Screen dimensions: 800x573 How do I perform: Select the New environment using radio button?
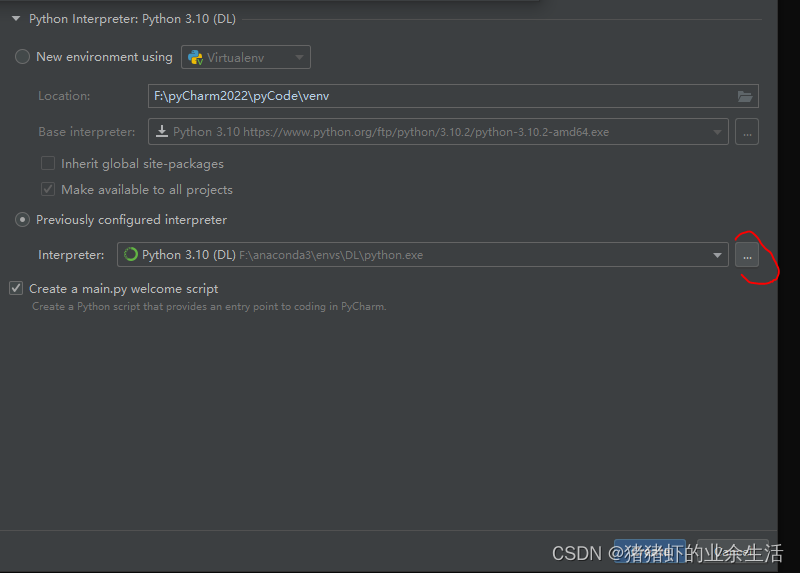22,57
